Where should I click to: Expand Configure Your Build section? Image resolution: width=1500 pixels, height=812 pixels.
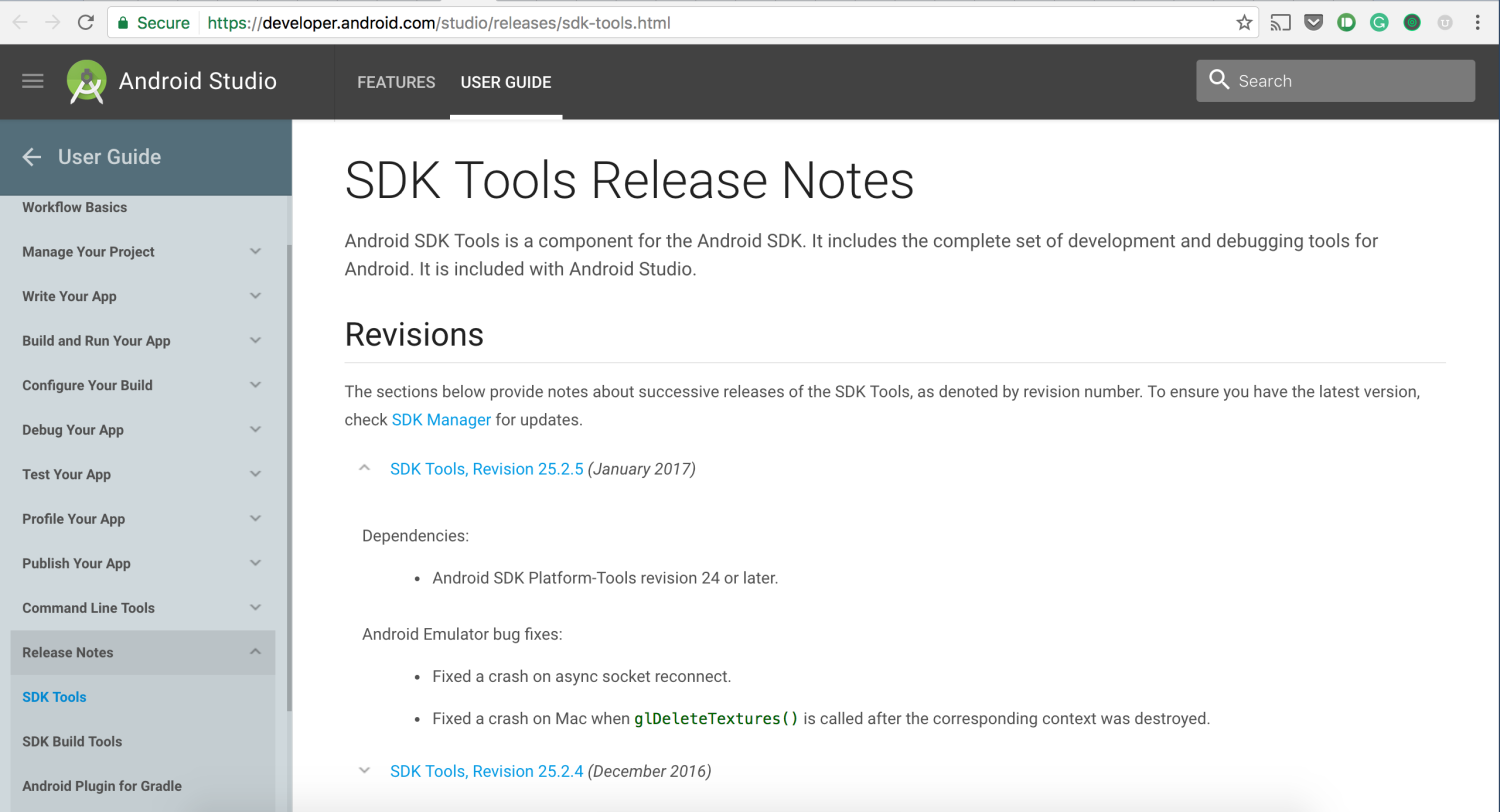[x=255, y=385]
